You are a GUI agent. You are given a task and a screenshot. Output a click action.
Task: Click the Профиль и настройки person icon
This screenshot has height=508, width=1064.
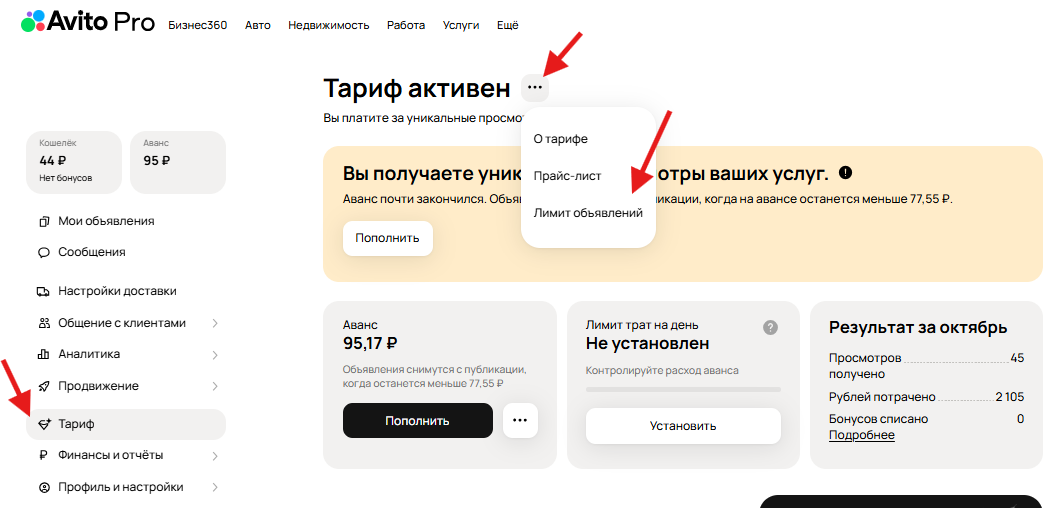point(44,488)
